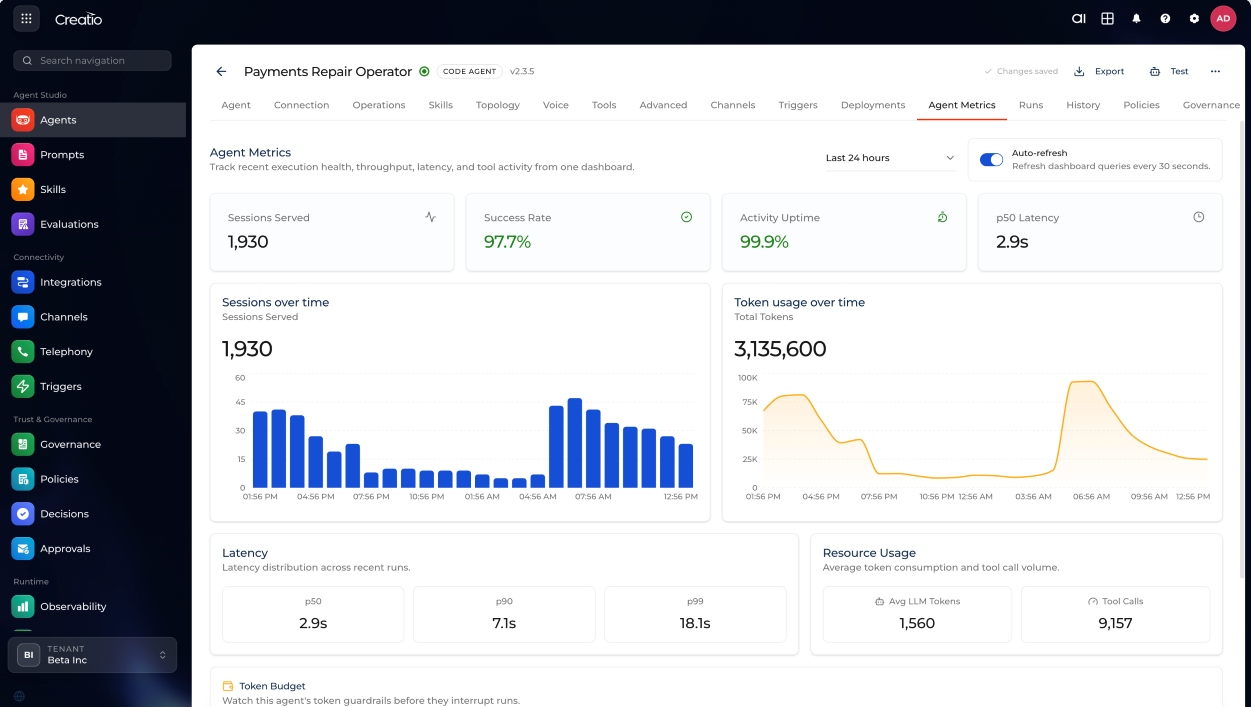Toggle the Auto-refresh switch off
The image size is (1251, 707).
tap(991, 160)
